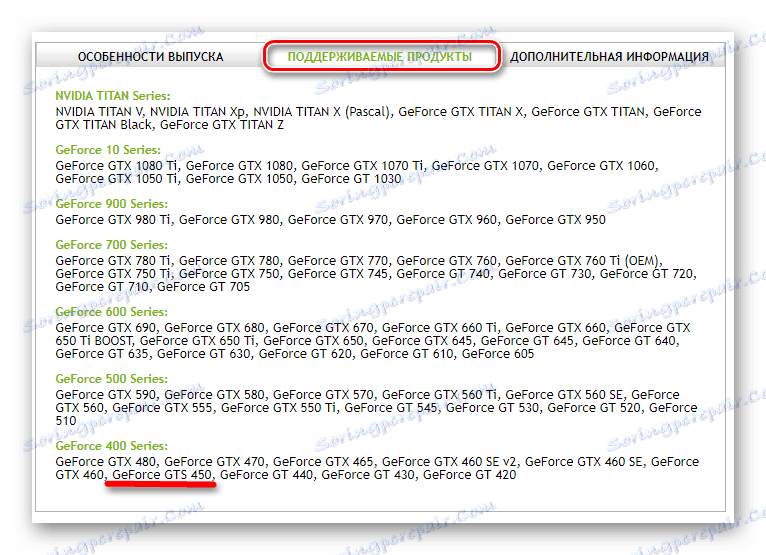This screenshot has width=766, height=555.
Task: Click the GeForce 500 Series heading
Action: click(x=111, y=379)
